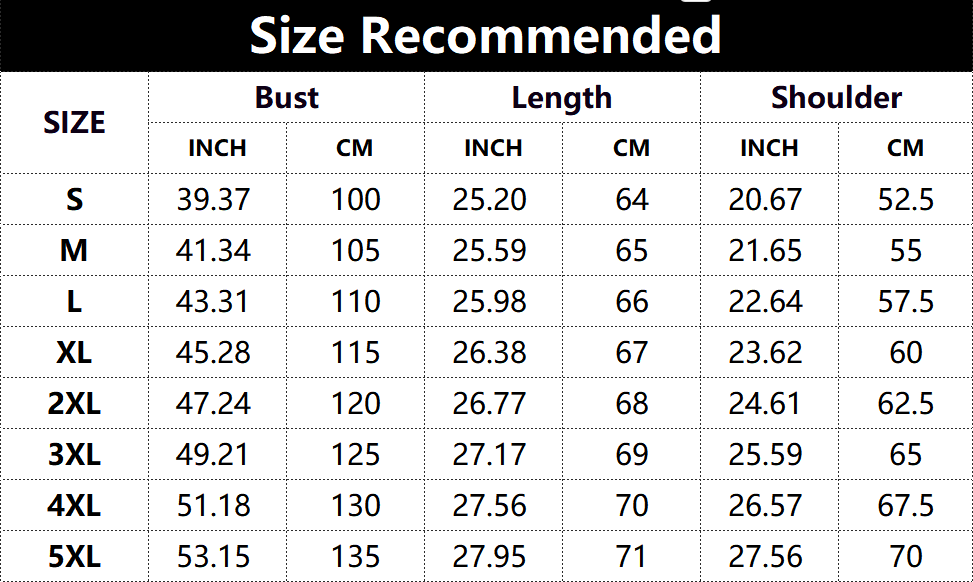The height and width of the screenshot is (582, 973).
Task: Click the Shoulder column header
Action: click(x=836, y=97)
